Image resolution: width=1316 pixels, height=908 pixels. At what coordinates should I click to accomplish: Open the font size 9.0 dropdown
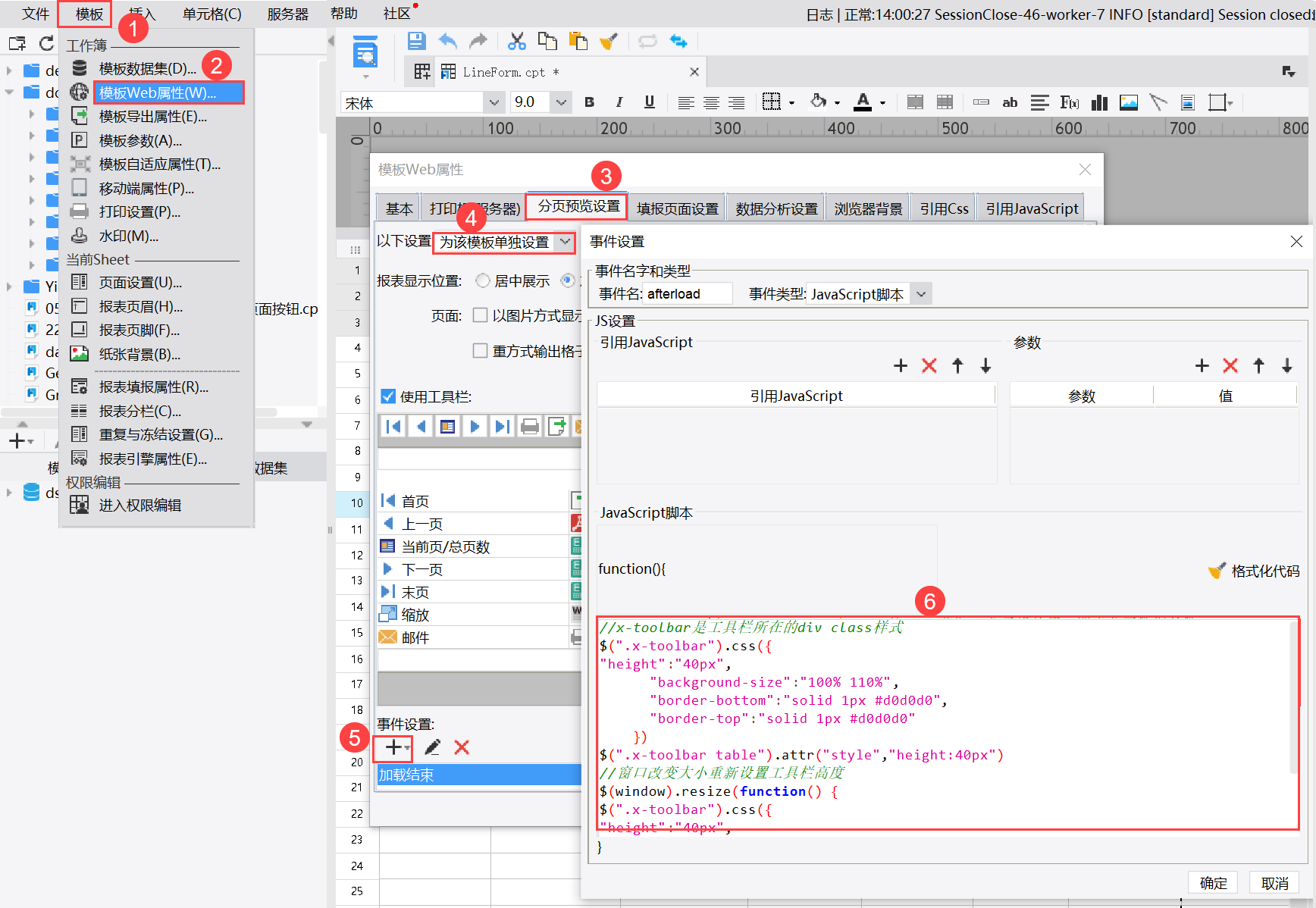pos(561,102)
